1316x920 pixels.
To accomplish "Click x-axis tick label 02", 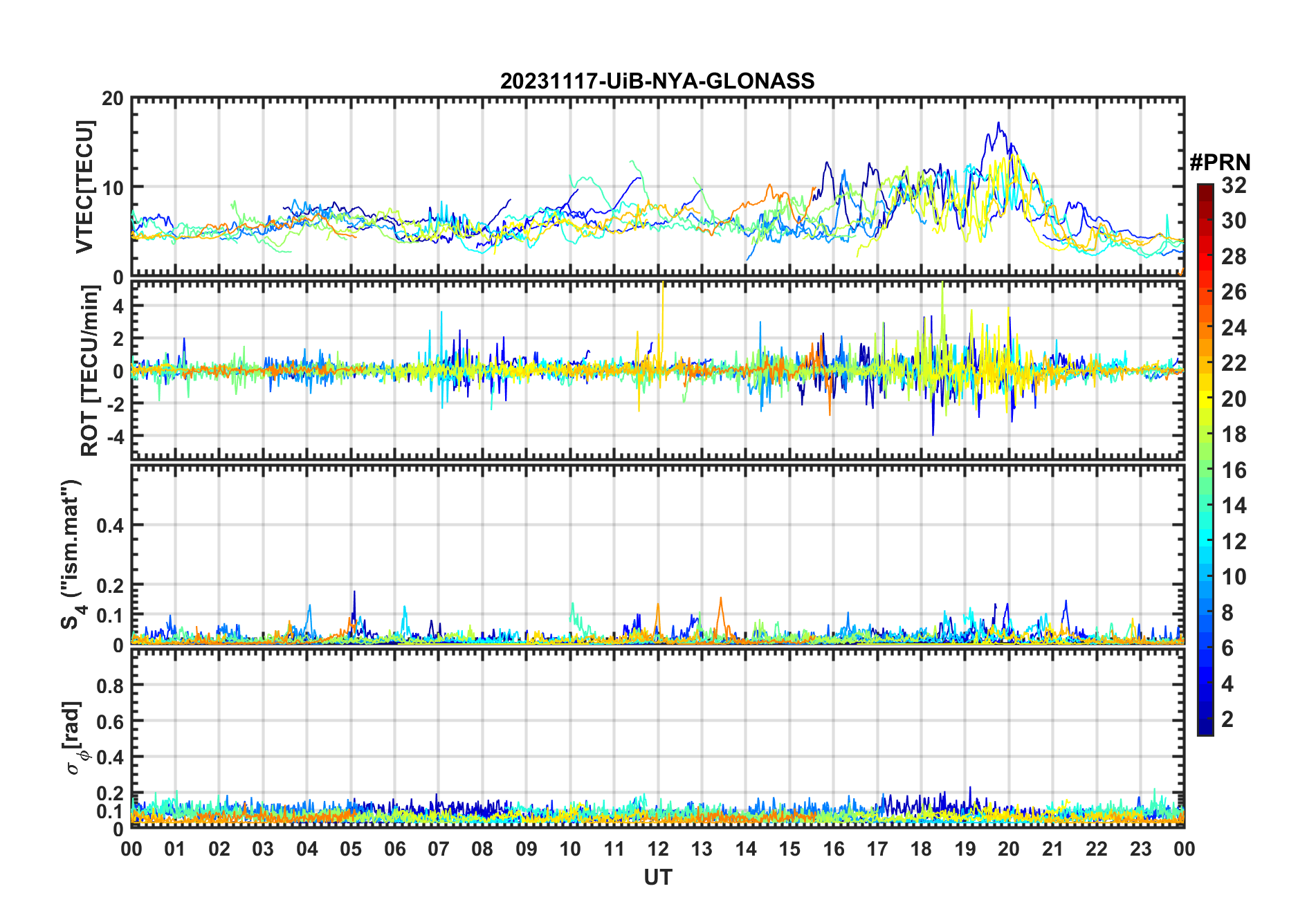I will (219, 849).
